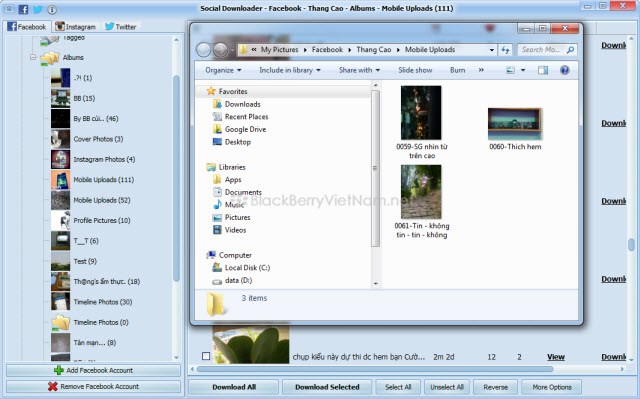Switch to the Twitter tab
The width and height of the screenshot is (640, 399).
[120, 27]
